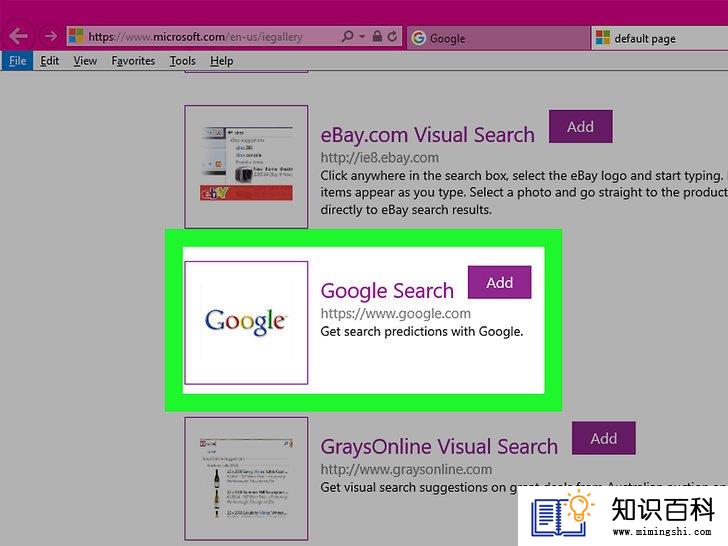The image size is (728, 546).
Task: Click the http://www.graysonline.com URL text
Action: coord(406,469)
